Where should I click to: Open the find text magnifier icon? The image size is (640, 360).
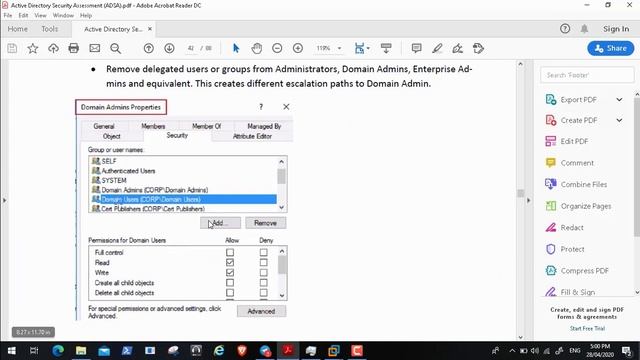click(x=116, y=48)
